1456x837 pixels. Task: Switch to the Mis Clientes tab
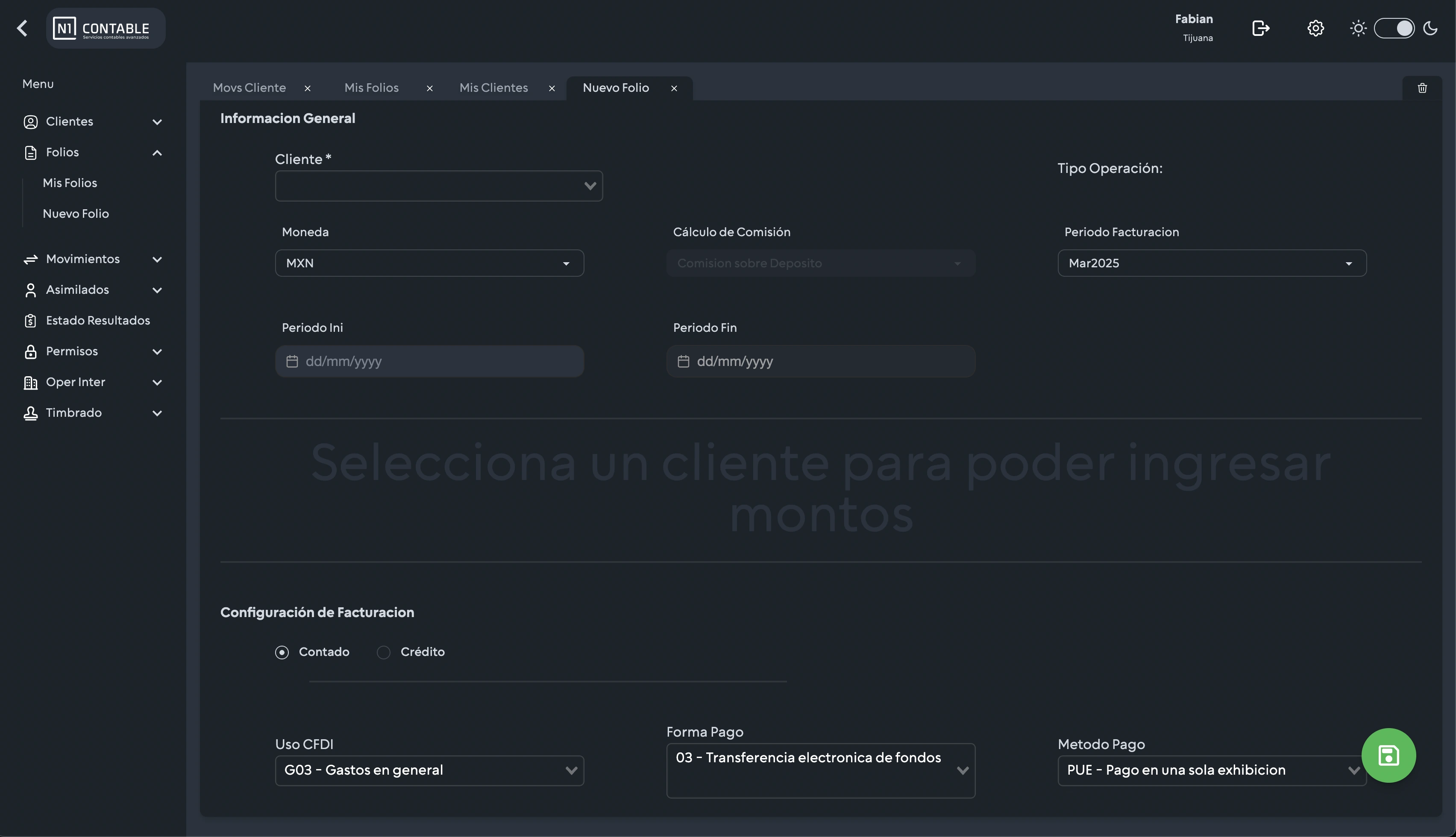(493, 88)
